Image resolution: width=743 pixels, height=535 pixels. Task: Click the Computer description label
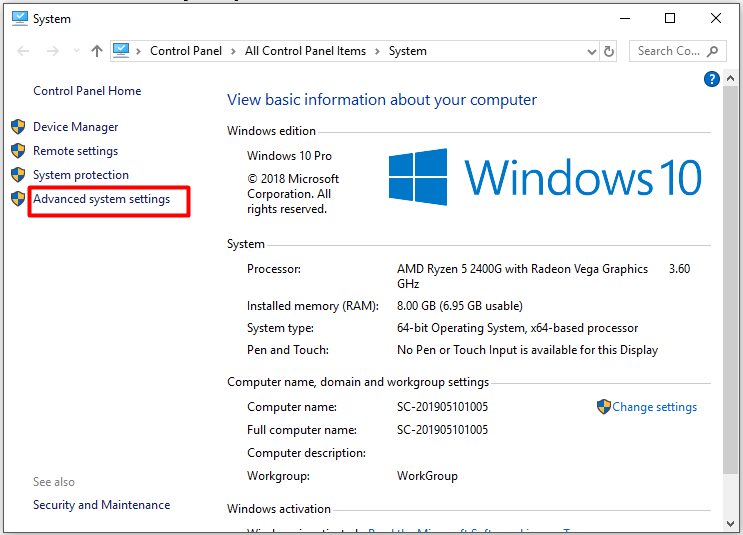[x=307, y=453]
